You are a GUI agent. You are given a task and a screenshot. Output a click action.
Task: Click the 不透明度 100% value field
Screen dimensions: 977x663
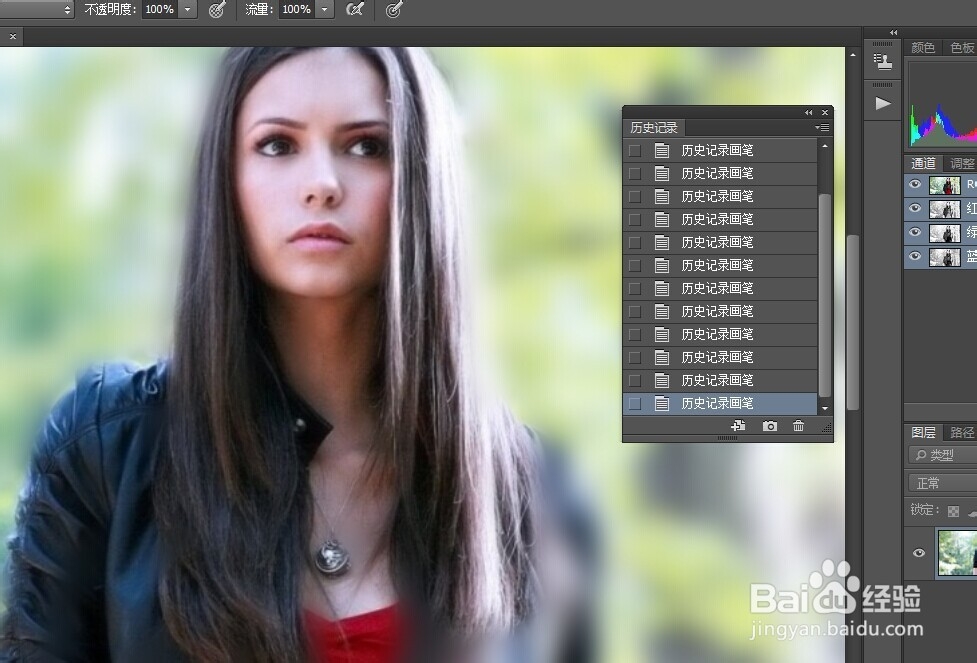click(160, 9)
